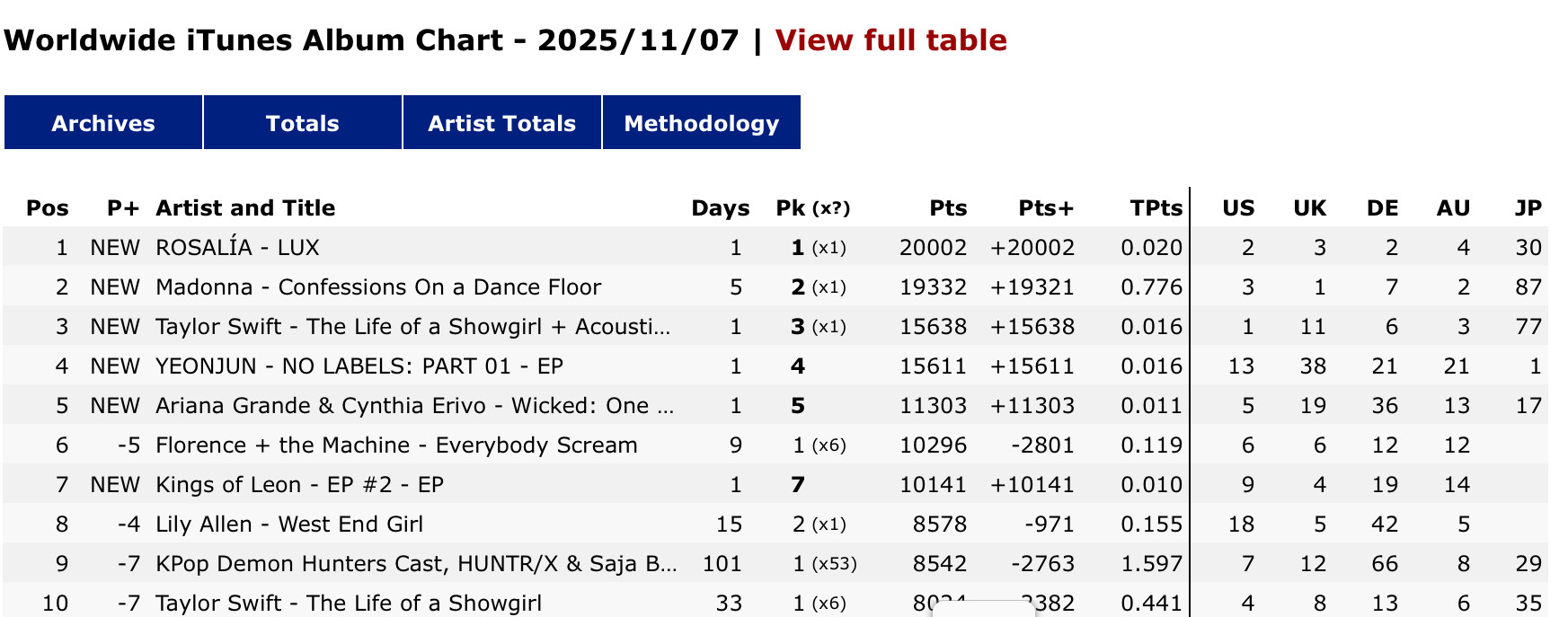Screen dimensions: 1568x617
Task: Select Lily Allen - West End Girl
Action: (x=289, y=524)
